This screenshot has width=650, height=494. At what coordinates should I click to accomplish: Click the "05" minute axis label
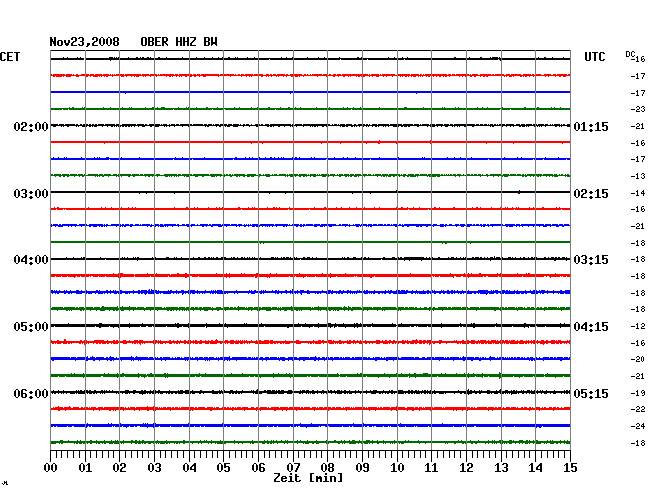(x=223, y=468)
